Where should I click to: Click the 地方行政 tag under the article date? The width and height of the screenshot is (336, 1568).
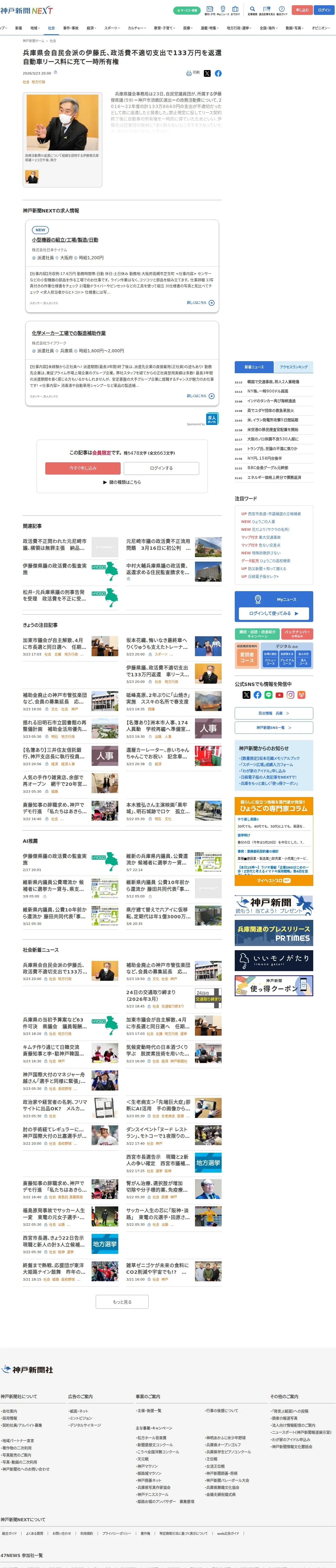(x=38, y=82)
